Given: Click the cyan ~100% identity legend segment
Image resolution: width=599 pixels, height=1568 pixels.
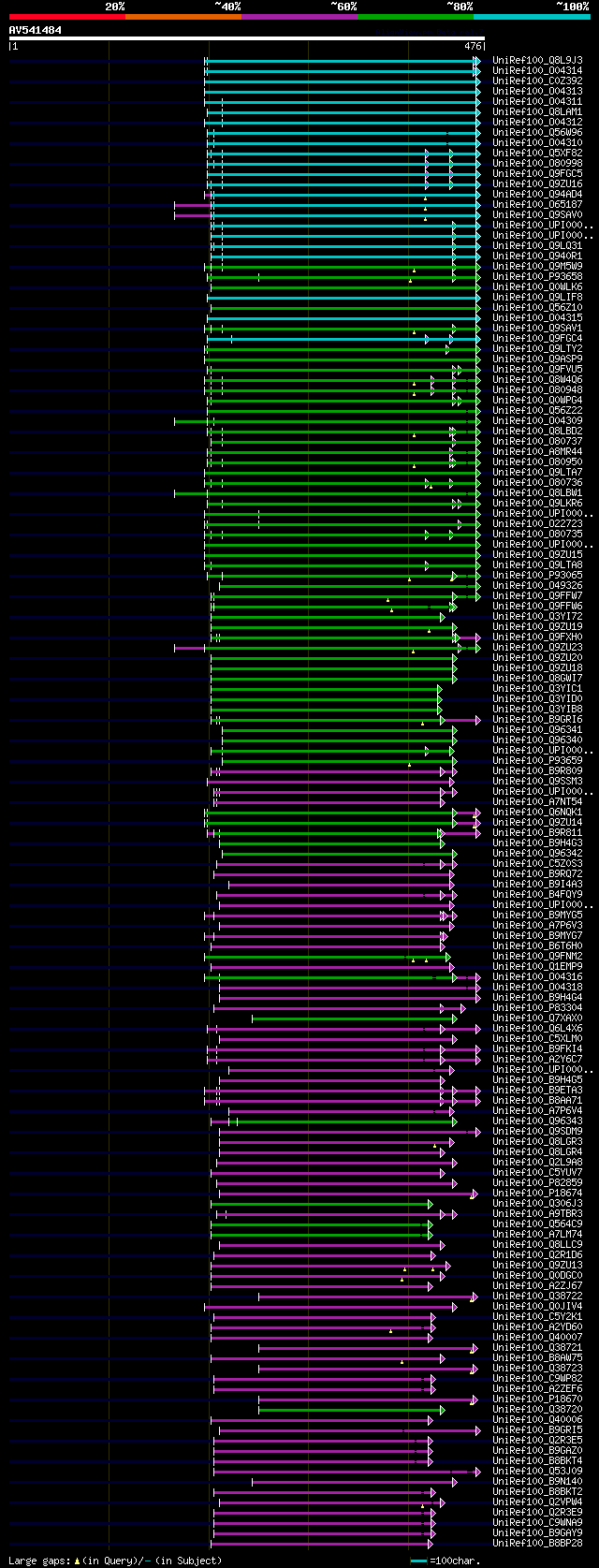Looking at the screenshot, I should (531, 17).
